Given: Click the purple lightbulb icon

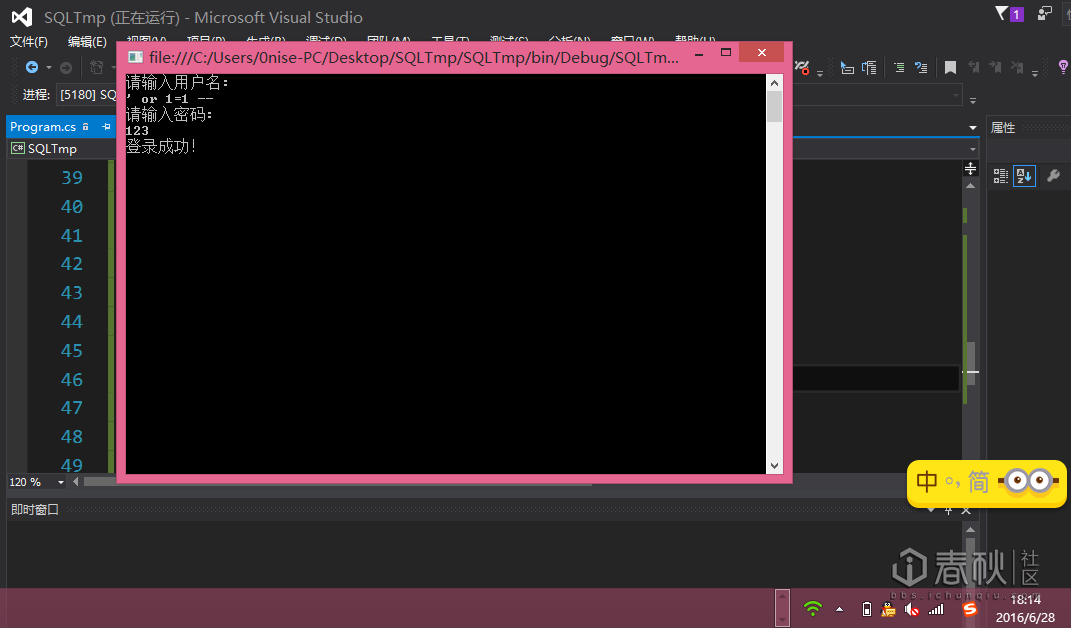Looking at the screenshot, I should [x=1063, y=66].
